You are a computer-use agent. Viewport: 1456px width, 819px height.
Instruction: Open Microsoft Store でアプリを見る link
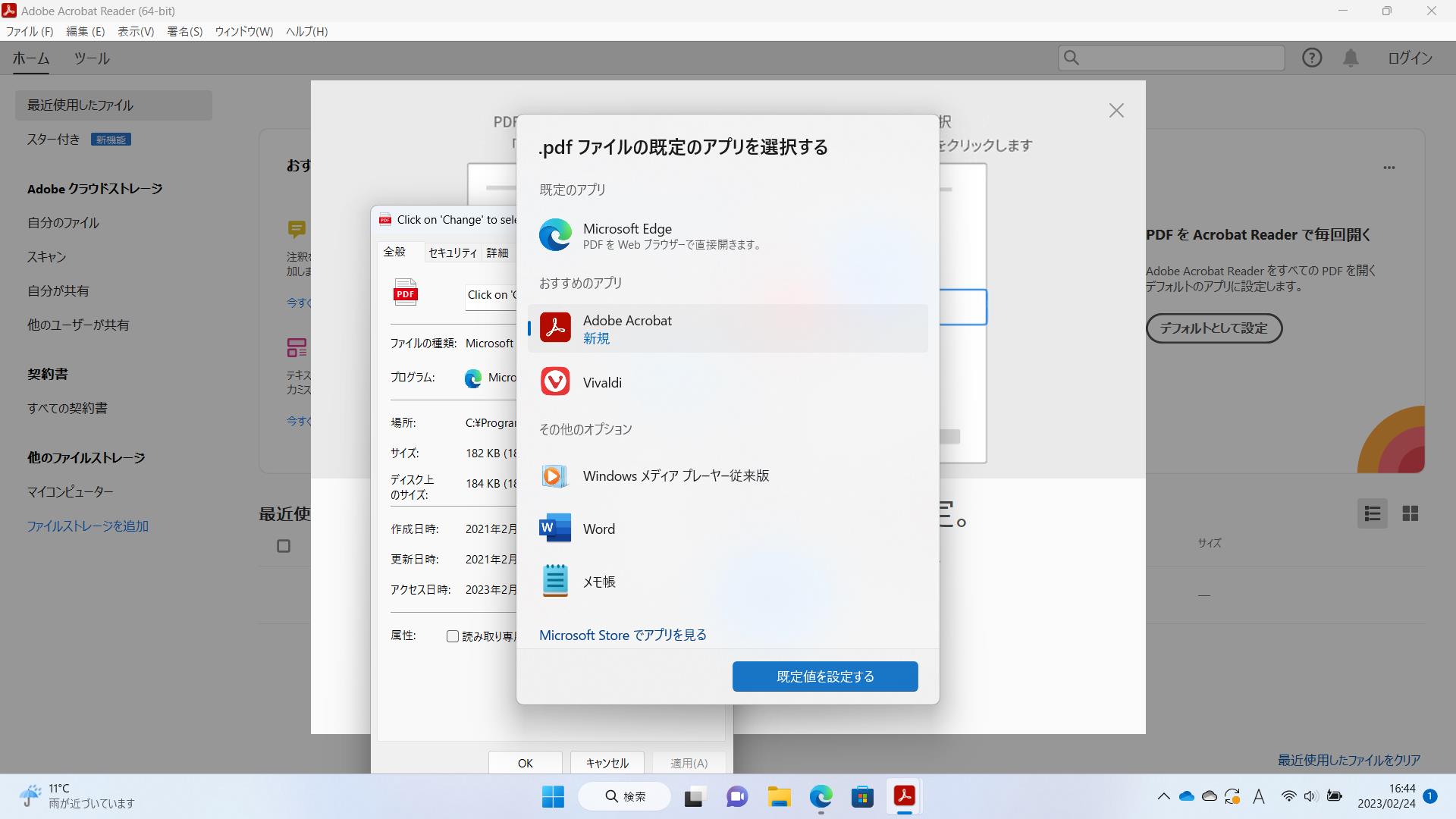622,635
